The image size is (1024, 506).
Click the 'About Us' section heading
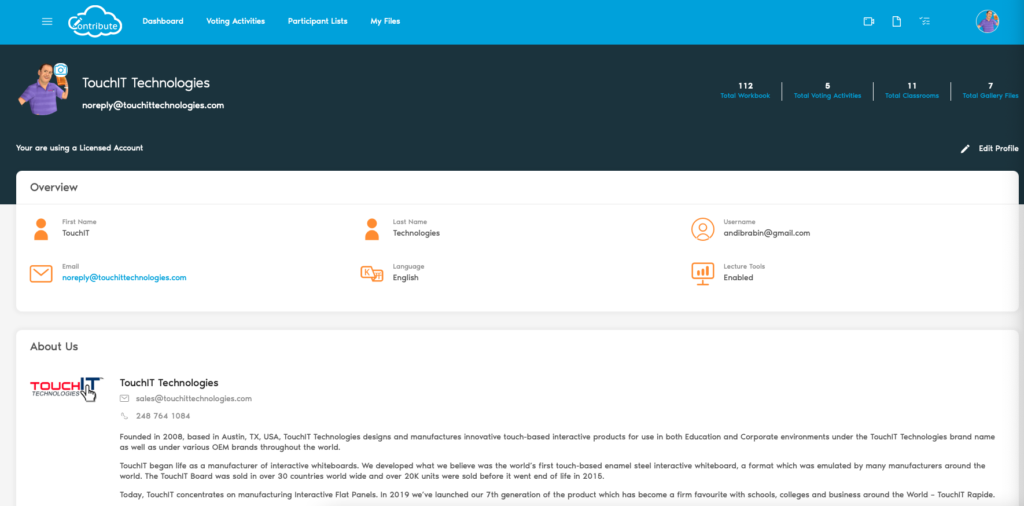(x=54, y=347)
